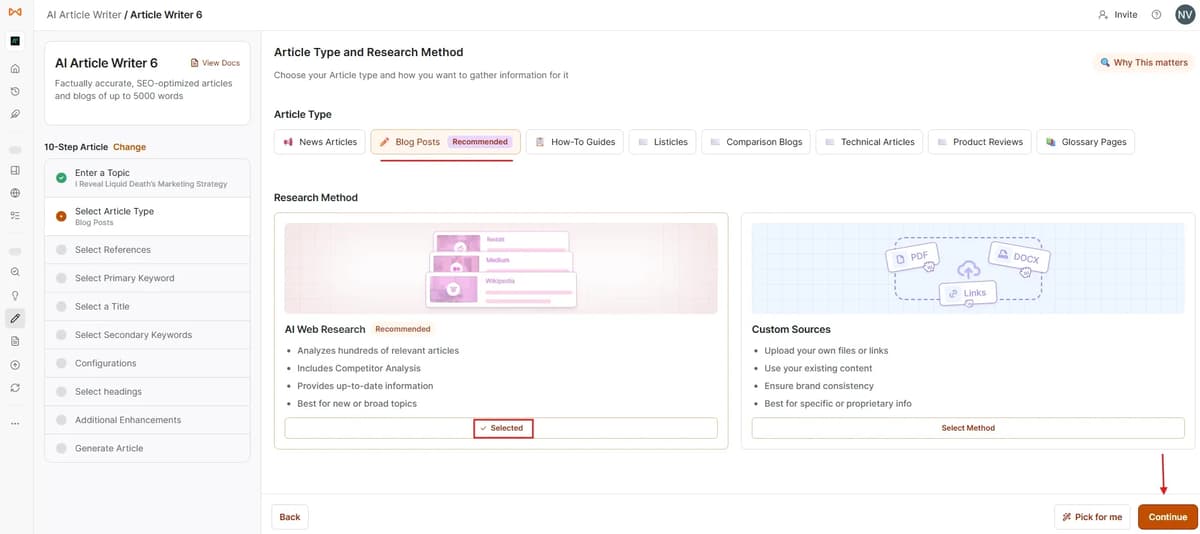Go to the Select References step
Viewport: 1200px width, 534px height.
(147, 250)
